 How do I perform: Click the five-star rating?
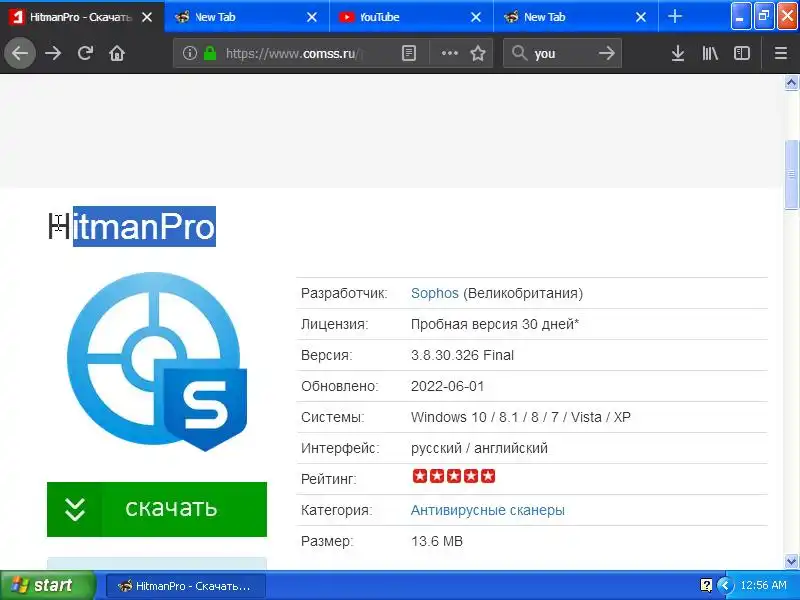pos(454,476)
